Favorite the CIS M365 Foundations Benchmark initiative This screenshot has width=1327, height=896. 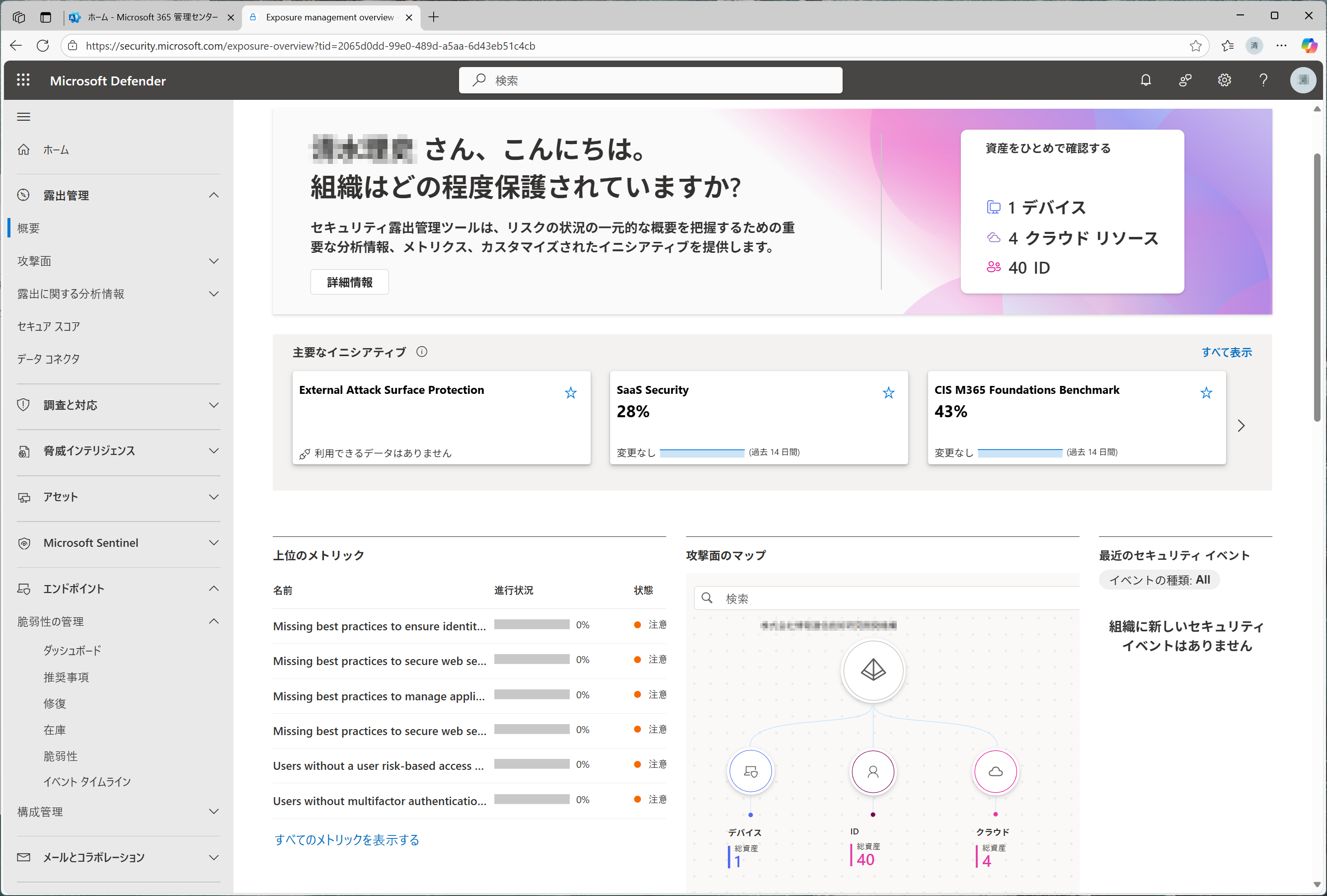pos(1206,393)
